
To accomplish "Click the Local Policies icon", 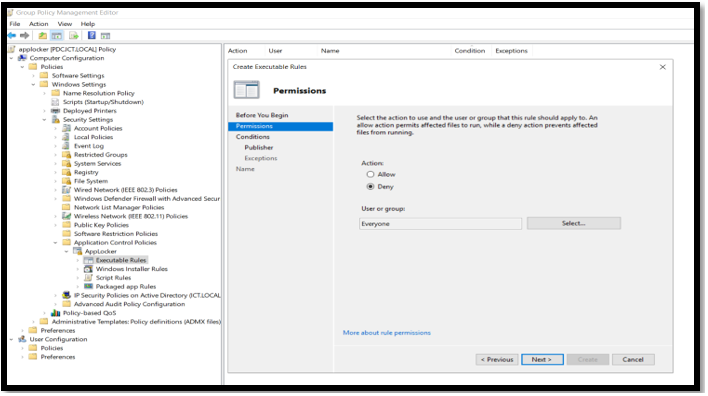I will [66, 137].
